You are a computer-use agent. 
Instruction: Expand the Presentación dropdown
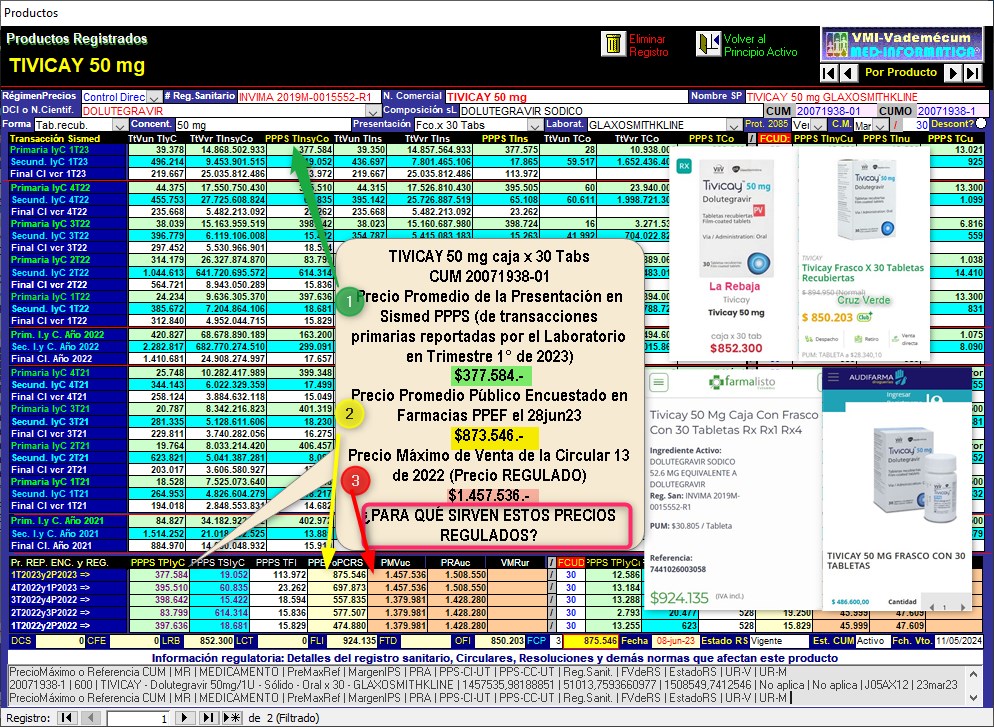click(x=536, y=124)
